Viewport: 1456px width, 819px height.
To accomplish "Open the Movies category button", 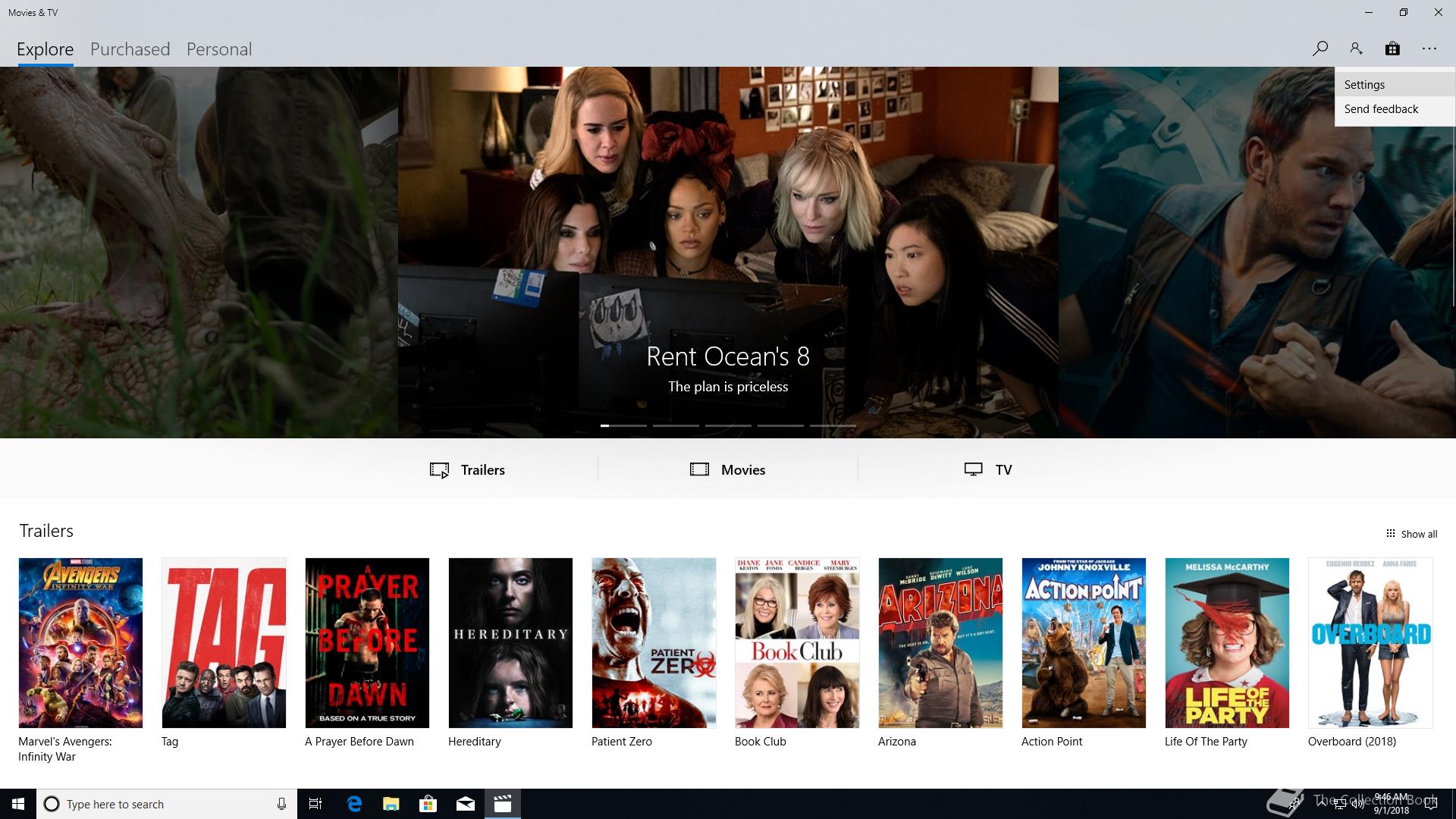I will pyautogui.click(x=728, y=469).
